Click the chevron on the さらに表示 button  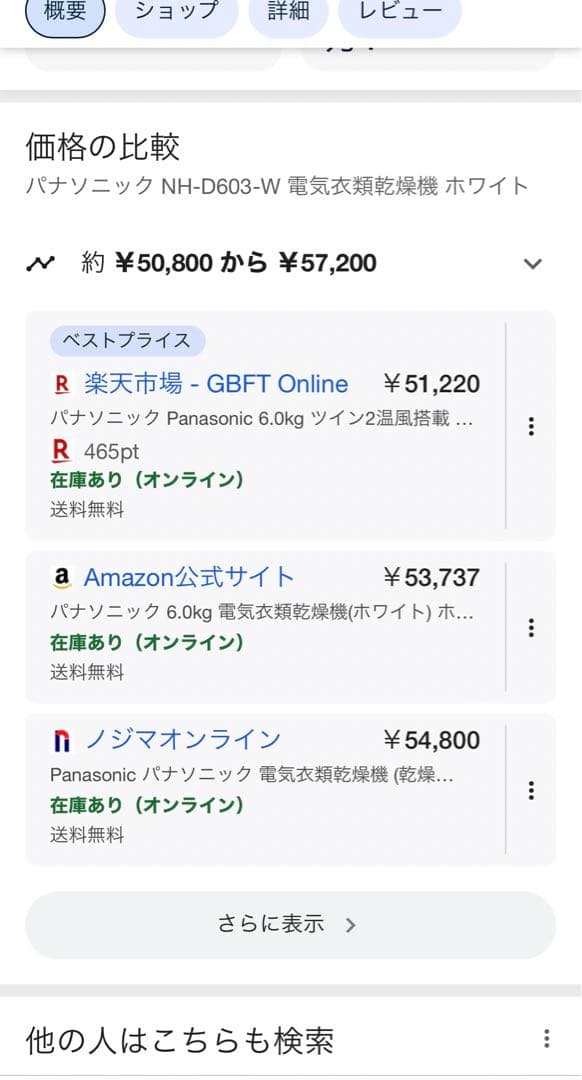[x=349, y=925]
